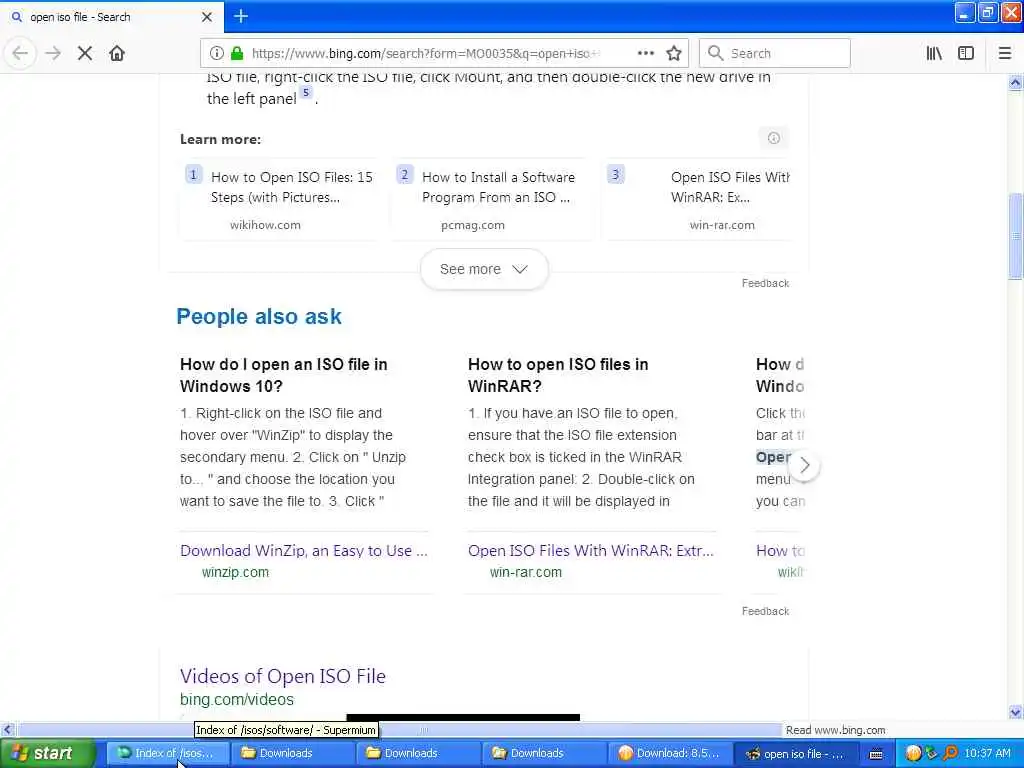Click the green win-rar.com link under WinRAR answer
The height and width of the screenshot is (768, 1024).
coord(526,572)
